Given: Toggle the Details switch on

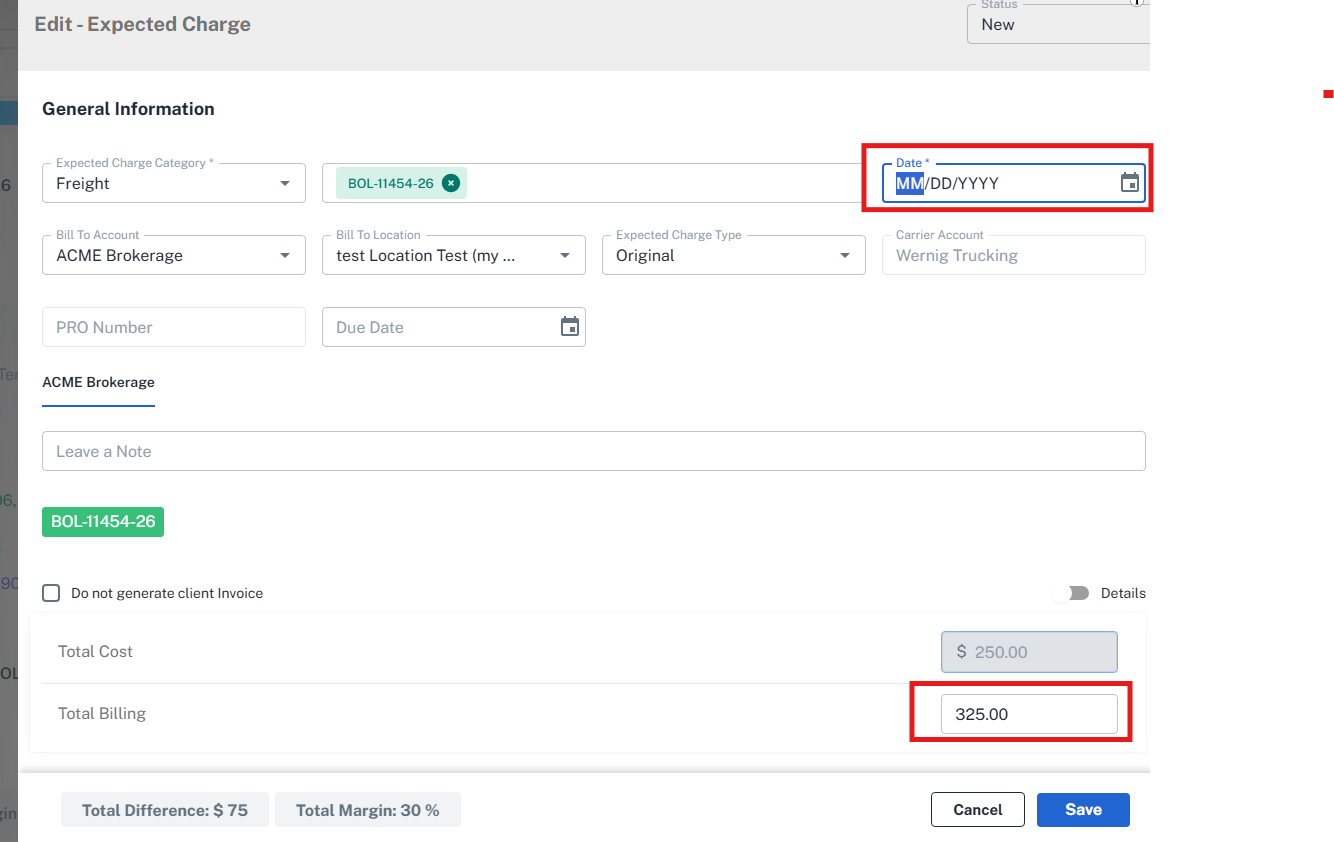Looking at the screenshot, I should point(1071,593).
